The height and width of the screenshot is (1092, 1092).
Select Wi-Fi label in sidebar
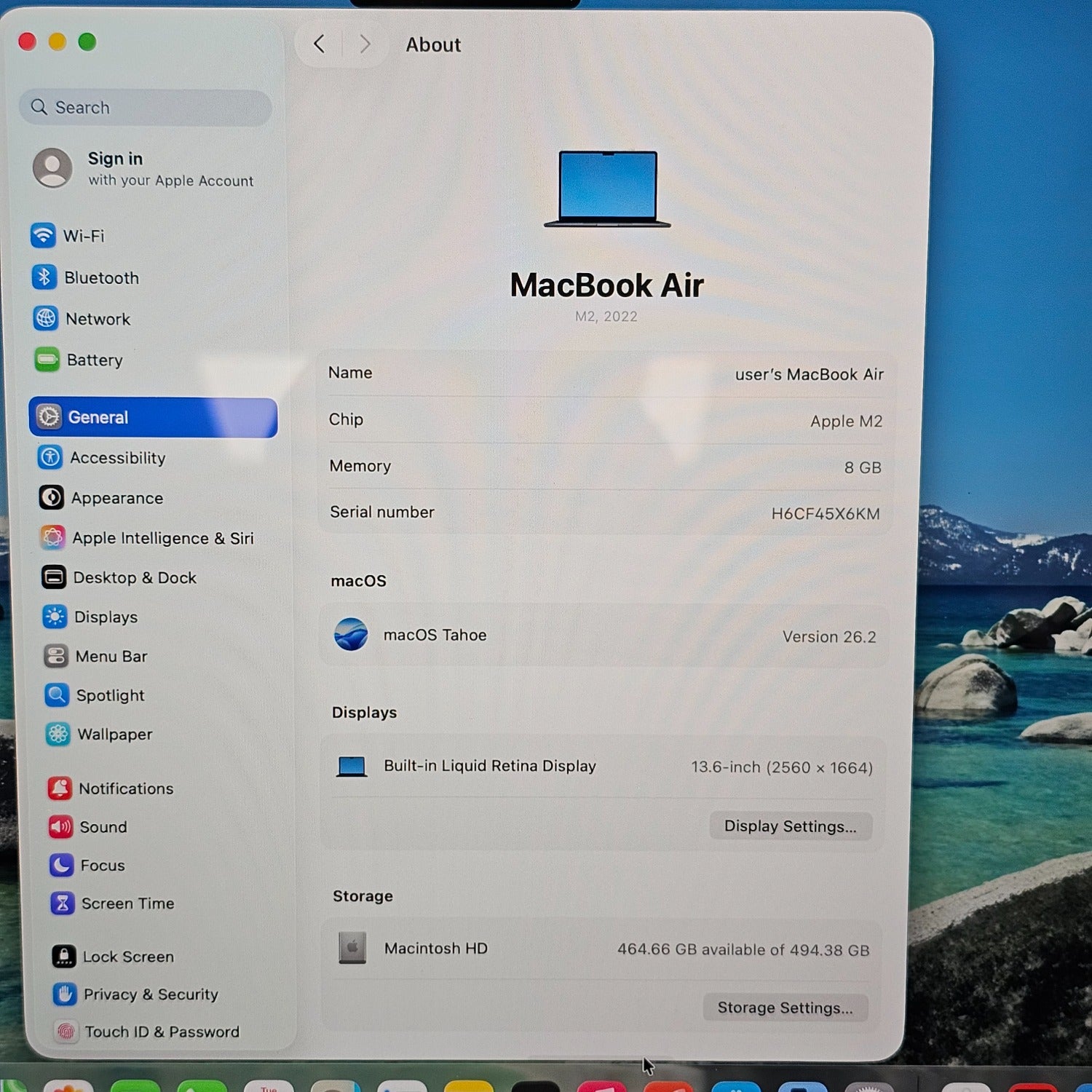84,236
